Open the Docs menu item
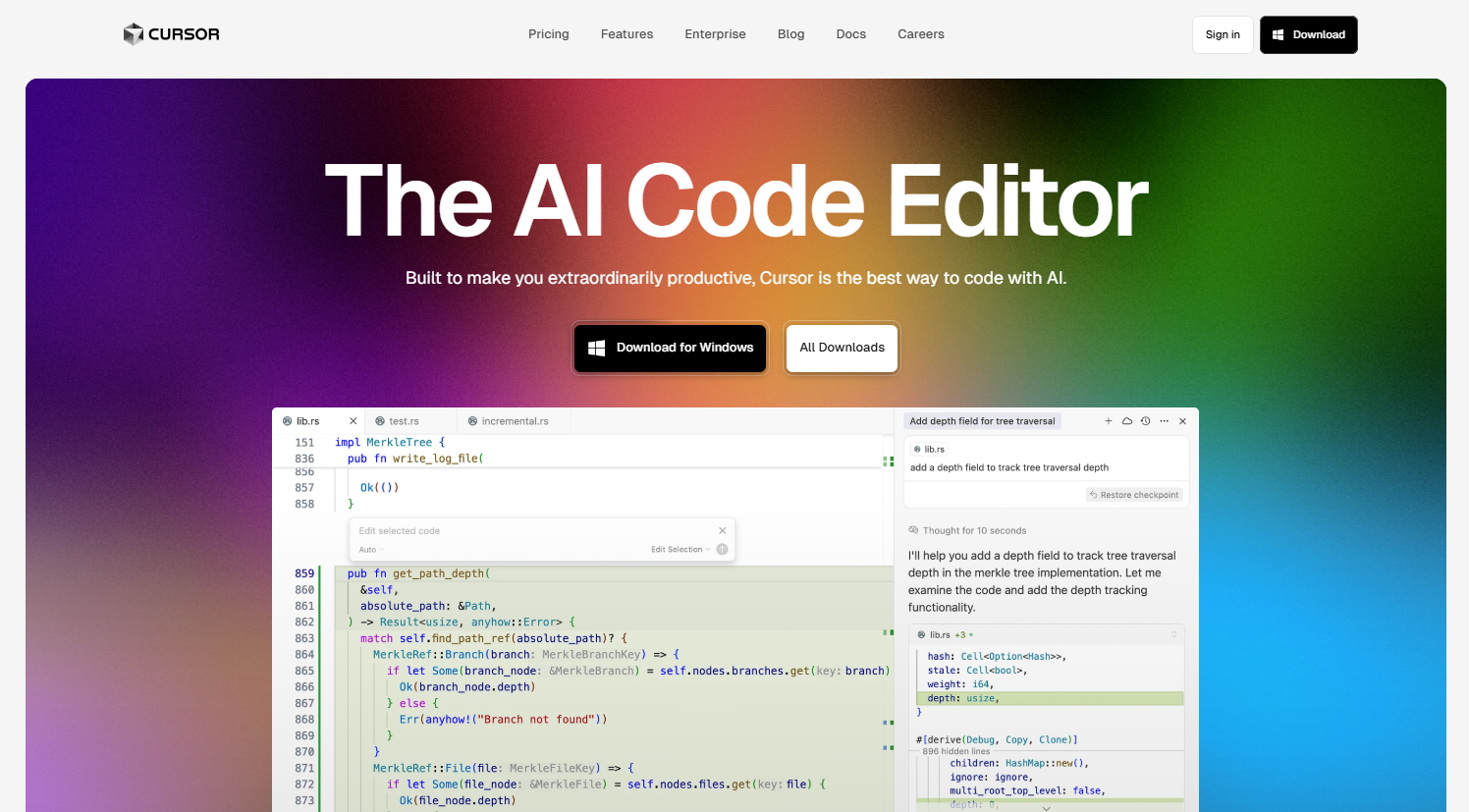The image size is (1469, 812). [850, 33]
